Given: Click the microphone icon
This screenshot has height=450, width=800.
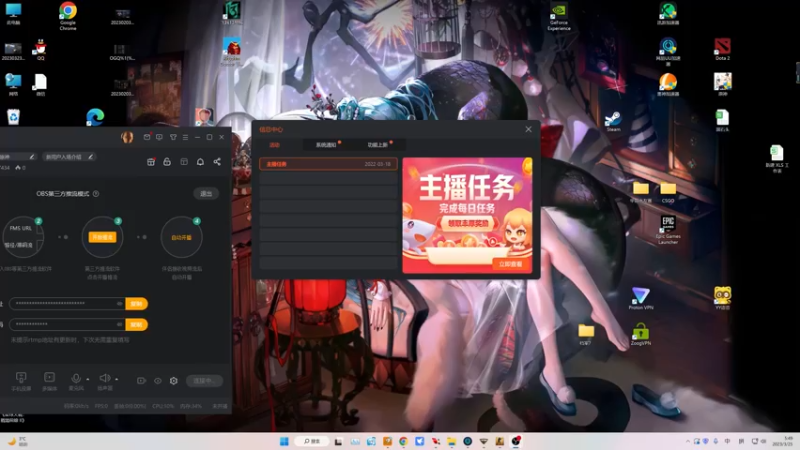Looking at the screenshot, I should pyautogui.click(x=76, y=379).
